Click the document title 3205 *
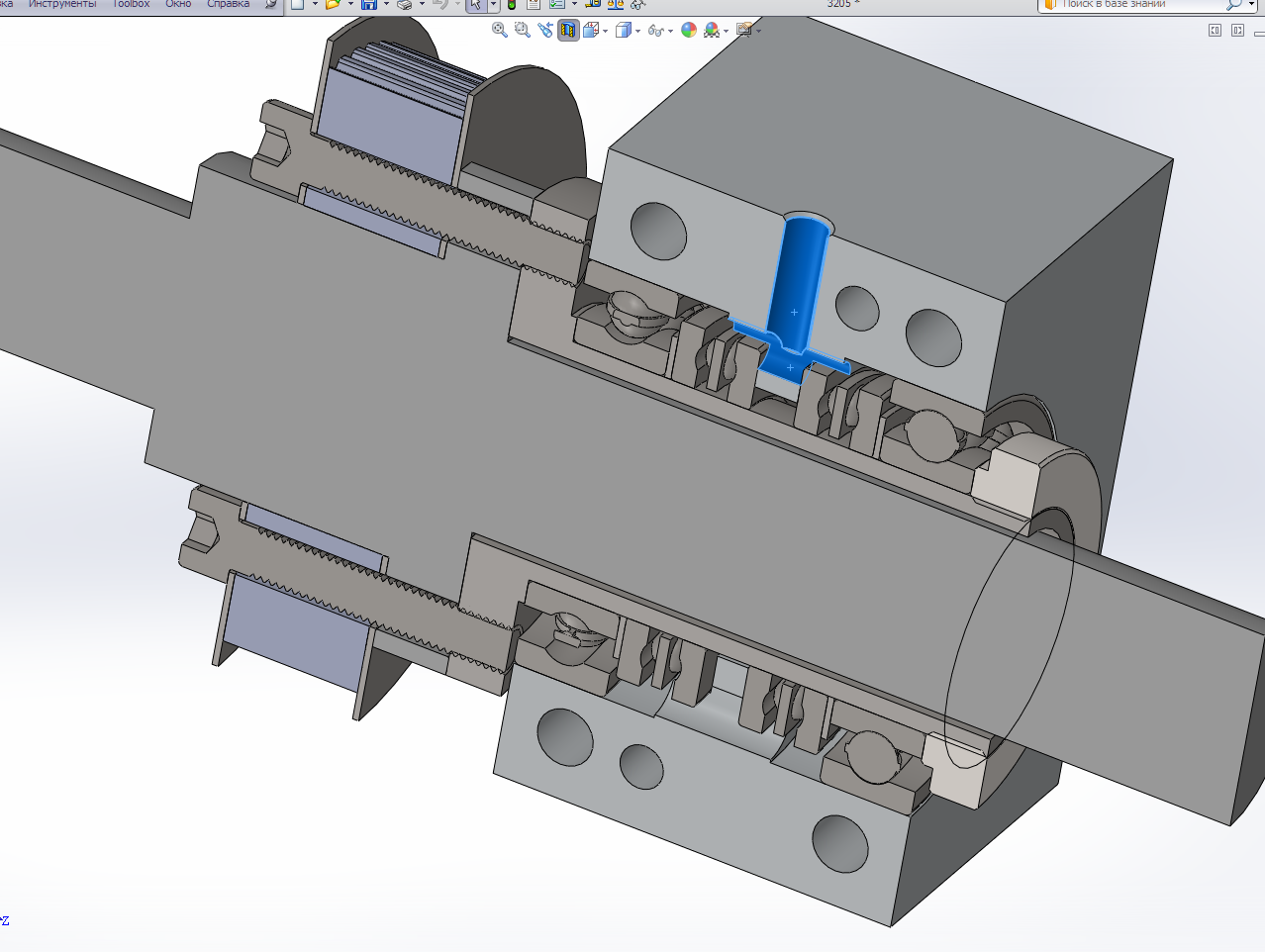This screenshot has width=1265, height=952. [843, 4]
